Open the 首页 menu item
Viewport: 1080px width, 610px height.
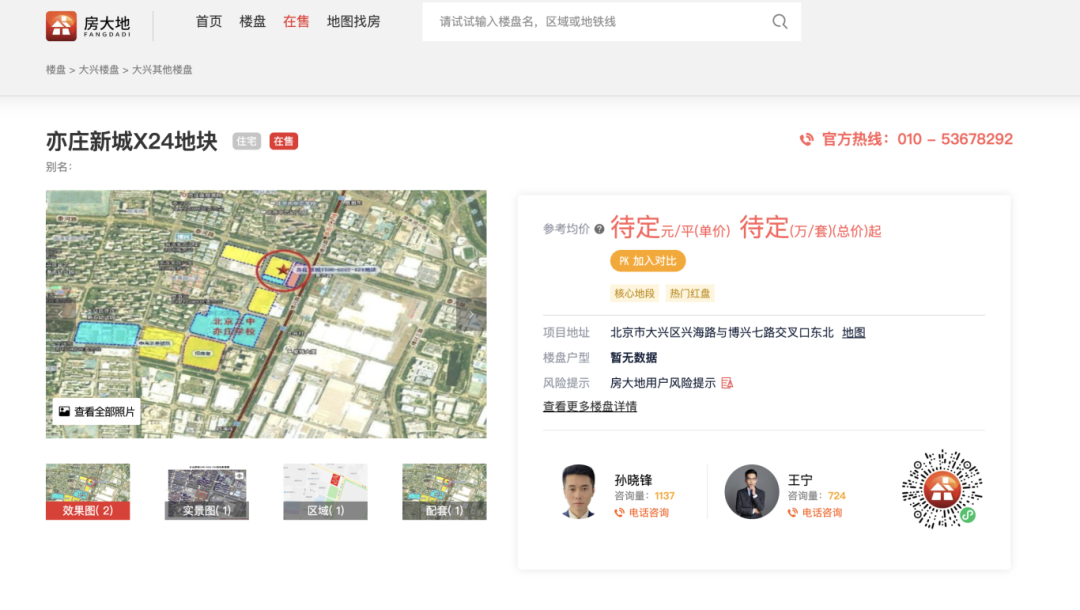point(208,21)
